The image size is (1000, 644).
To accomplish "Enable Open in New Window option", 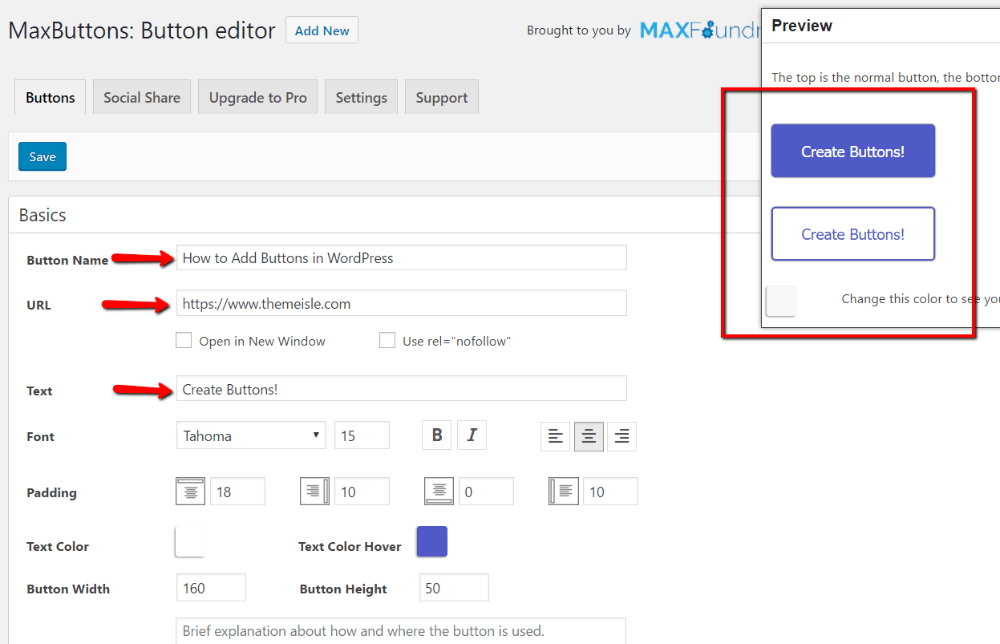I will [x=184, y=340].
